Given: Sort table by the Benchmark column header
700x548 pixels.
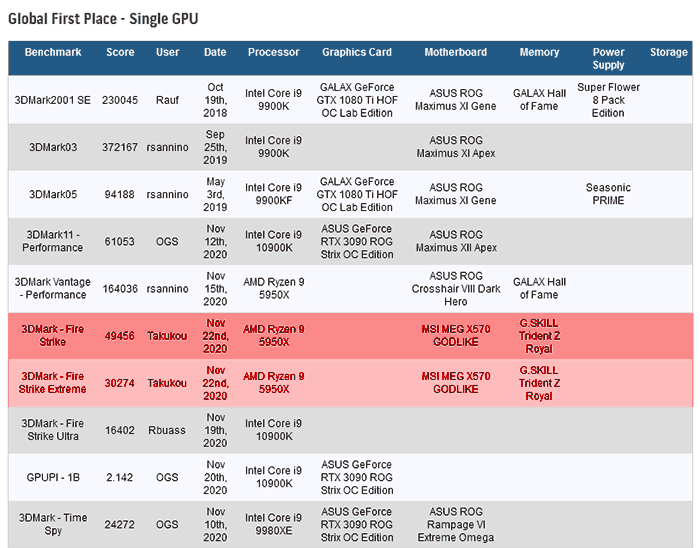Looking at the screenshot, I should coord(53,52).
